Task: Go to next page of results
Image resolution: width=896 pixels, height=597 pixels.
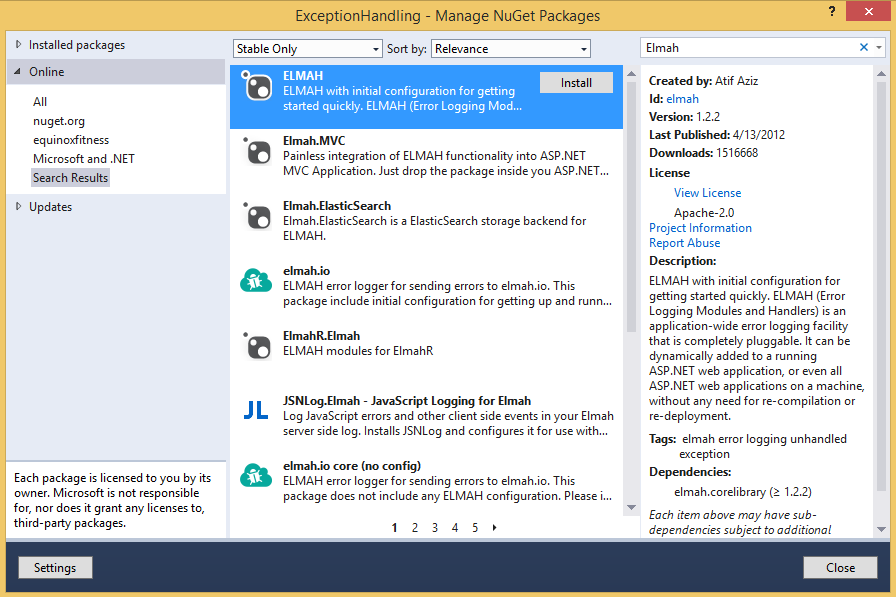Action: [x=494, y=528]
